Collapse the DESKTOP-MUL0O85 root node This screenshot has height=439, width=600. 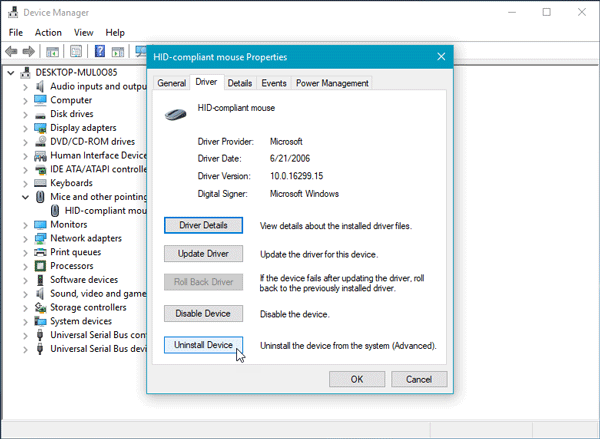click(11, 73)
